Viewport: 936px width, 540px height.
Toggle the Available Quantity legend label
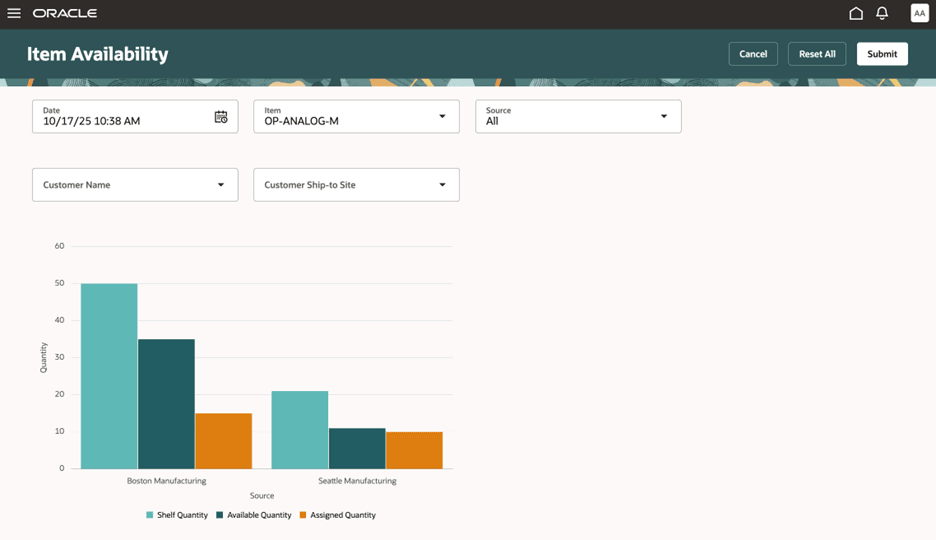pos(259,515)
